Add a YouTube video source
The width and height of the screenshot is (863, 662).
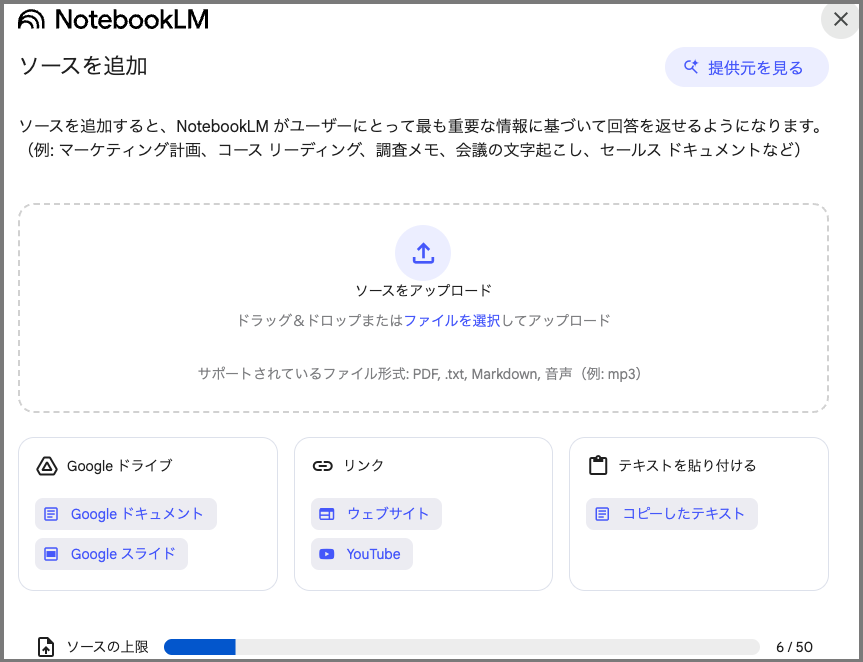(x=362, y=554)
